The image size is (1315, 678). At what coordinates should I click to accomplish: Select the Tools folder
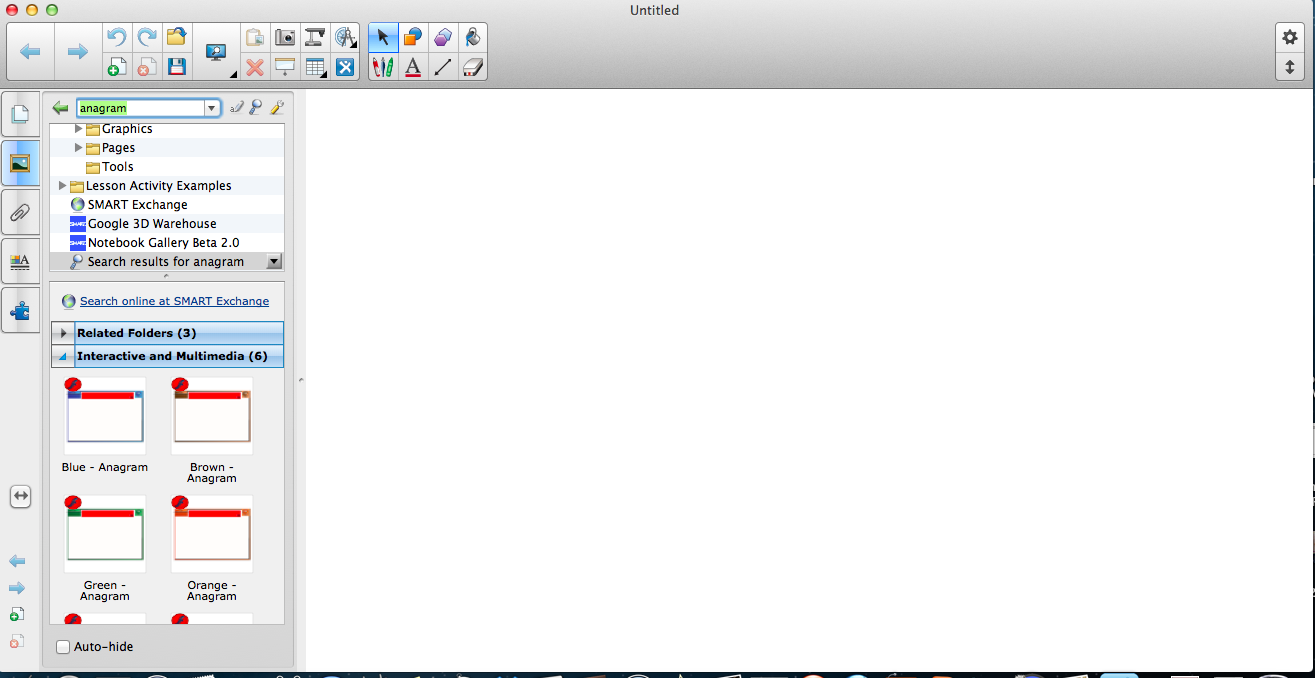[x=109, y=167]
